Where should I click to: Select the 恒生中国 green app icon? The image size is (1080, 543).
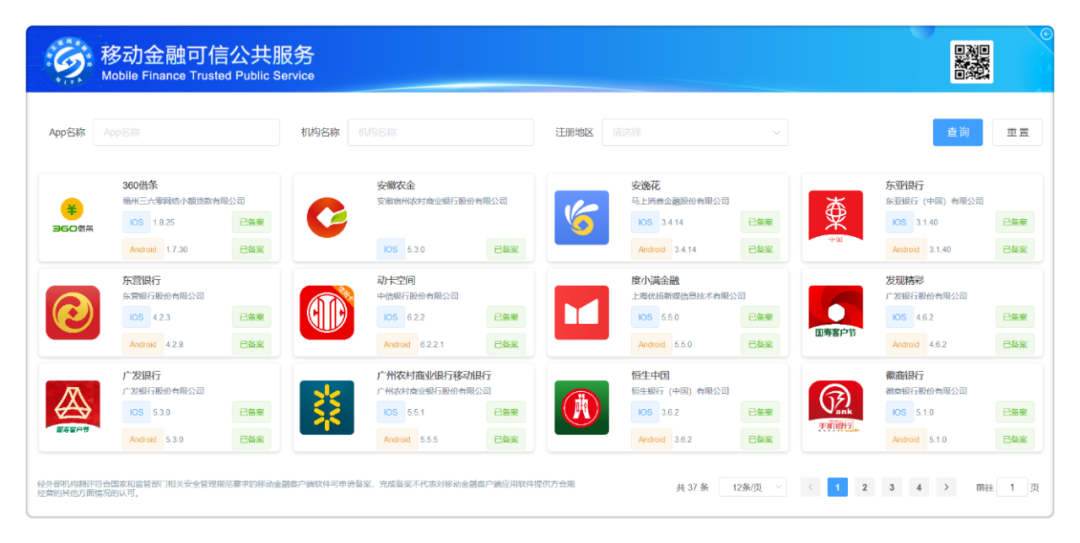581,408
